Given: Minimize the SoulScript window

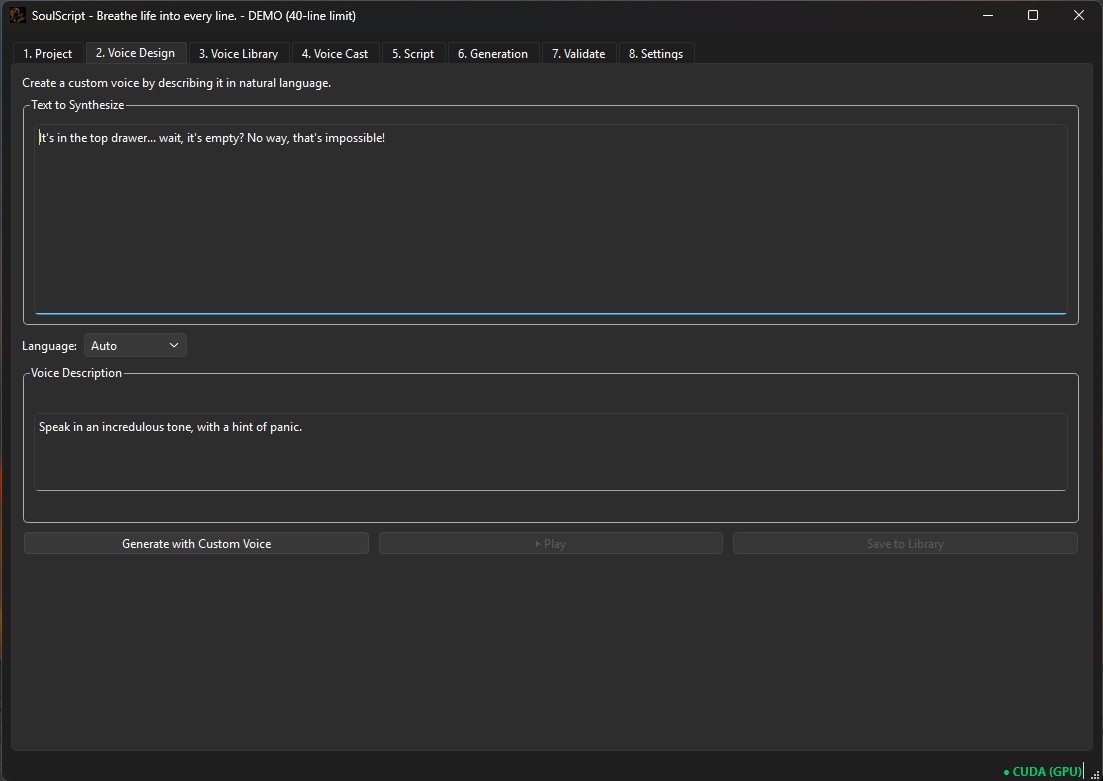Looking at the screenshot, I should pos(988,15).
